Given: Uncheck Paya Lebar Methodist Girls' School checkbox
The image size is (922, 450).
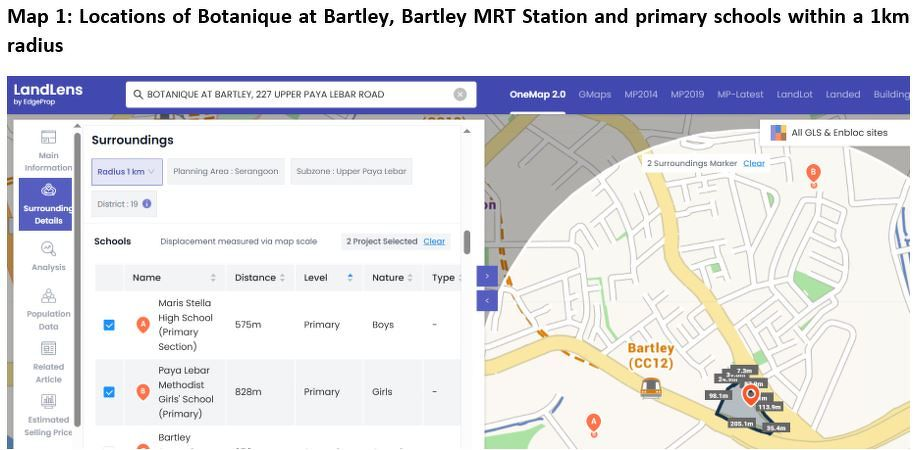Looking at the screenshot, I should [109, 392].
